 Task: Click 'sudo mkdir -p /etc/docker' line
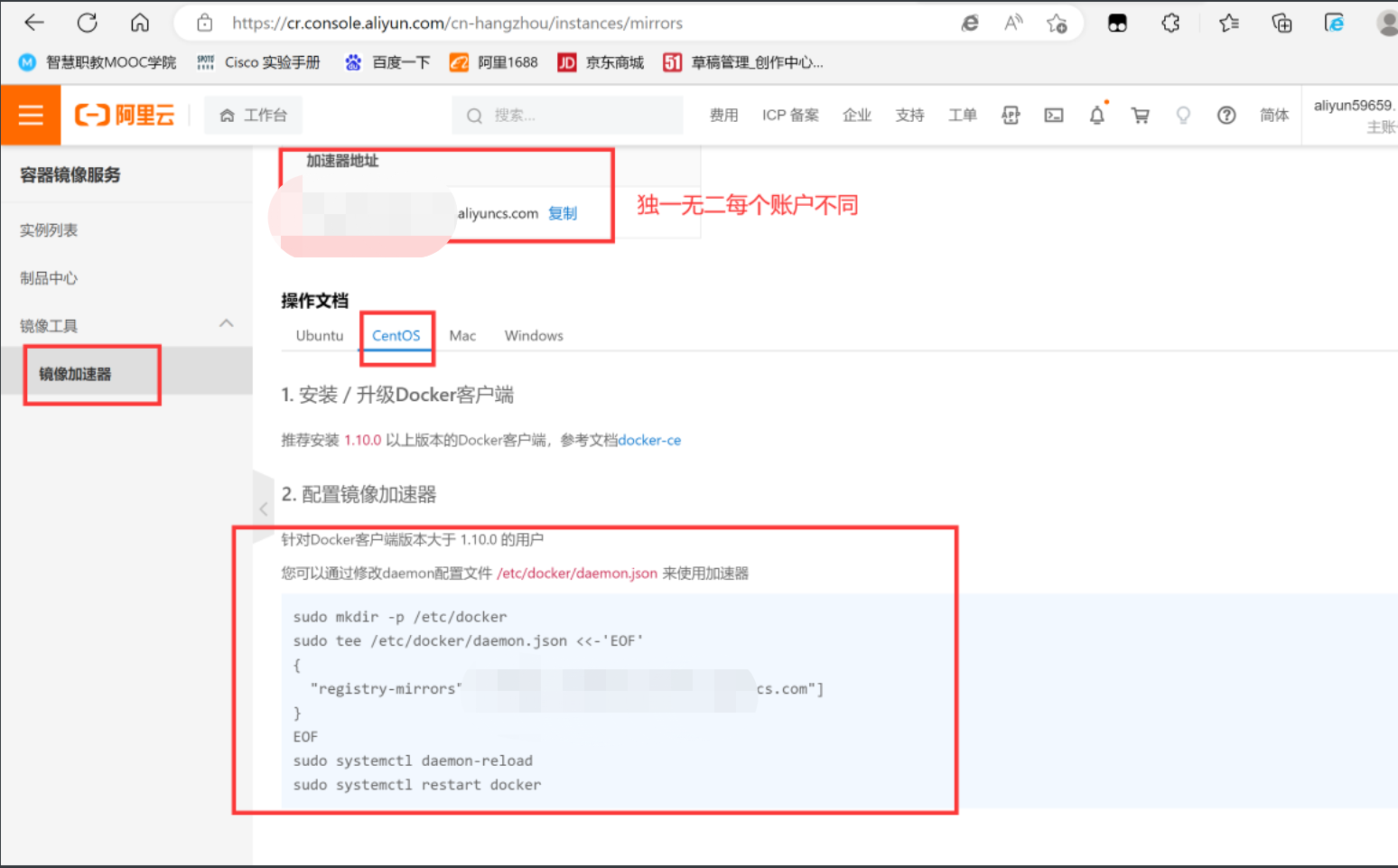(x=400, y=617)
